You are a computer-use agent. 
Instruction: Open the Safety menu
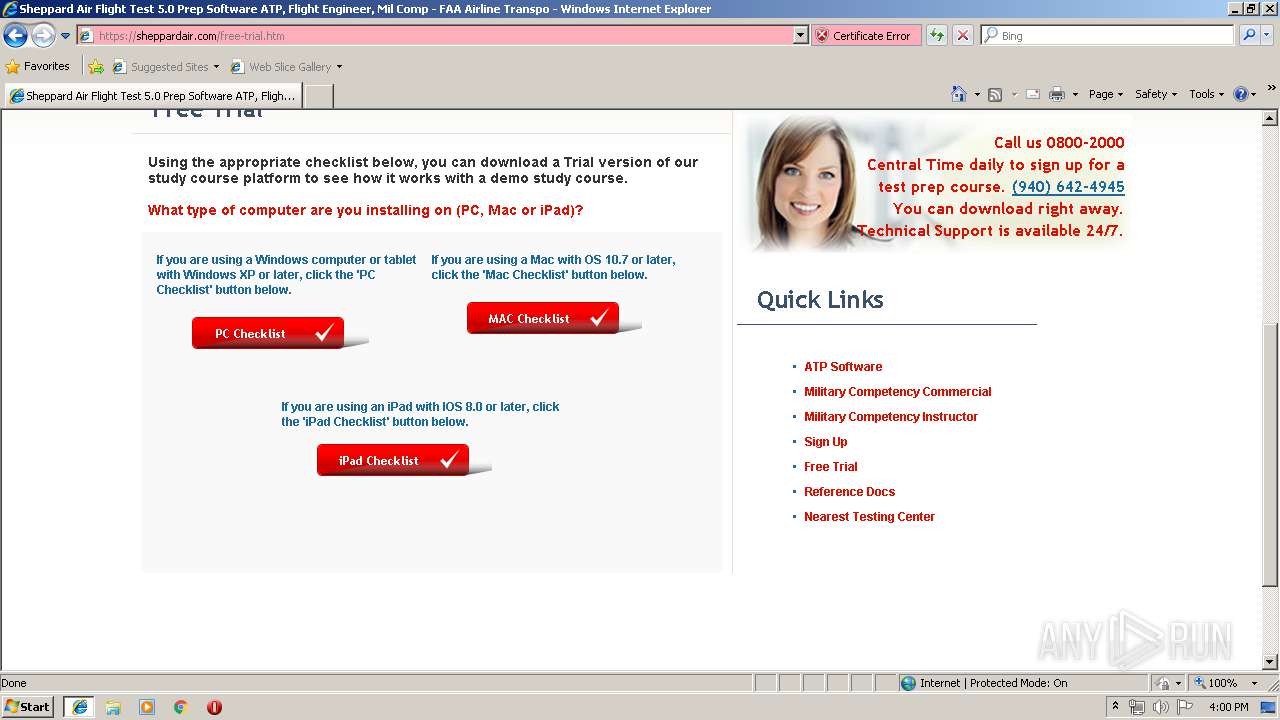1155,94
